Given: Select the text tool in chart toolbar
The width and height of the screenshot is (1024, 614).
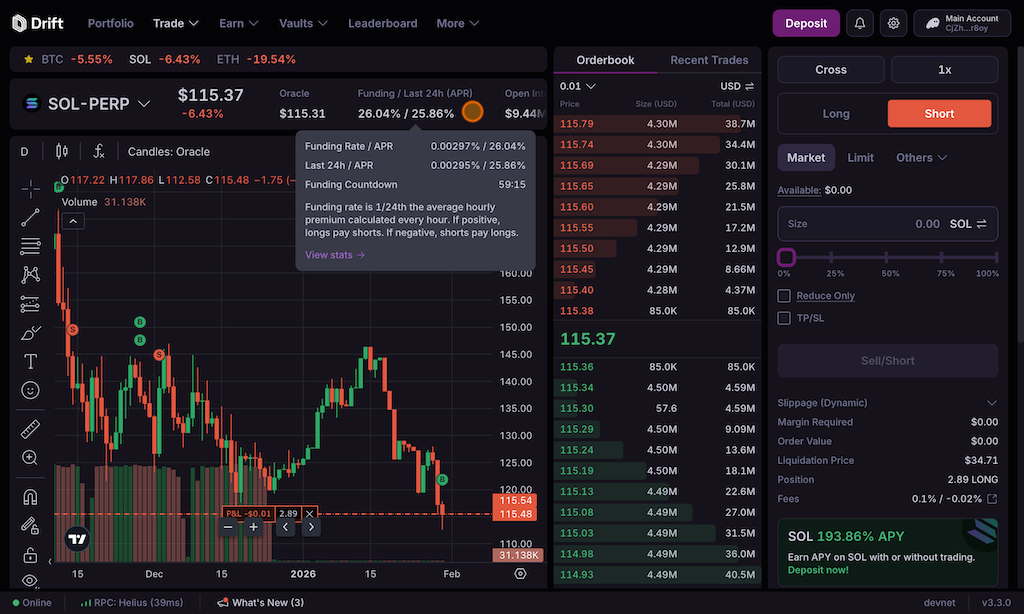Looking at the screenshot, I should pyautogui.click(x=30, y=361).
